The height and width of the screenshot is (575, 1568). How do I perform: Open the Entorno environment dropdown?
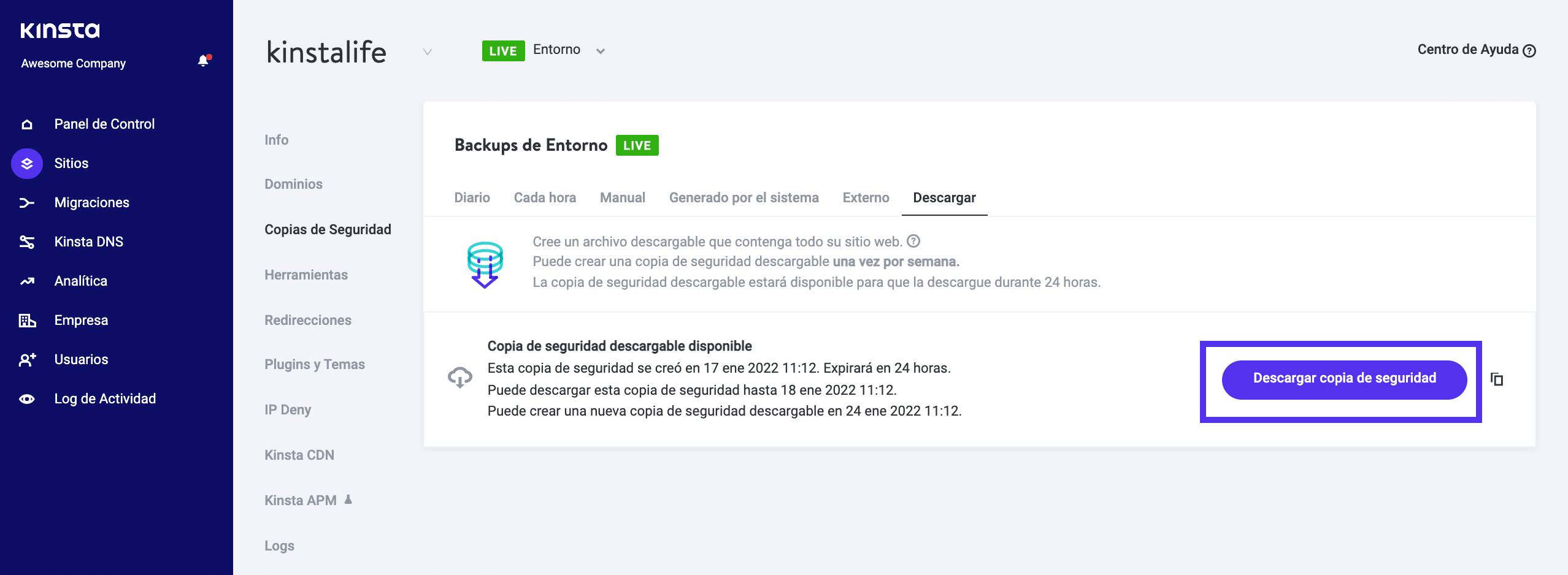coord(600,51)
